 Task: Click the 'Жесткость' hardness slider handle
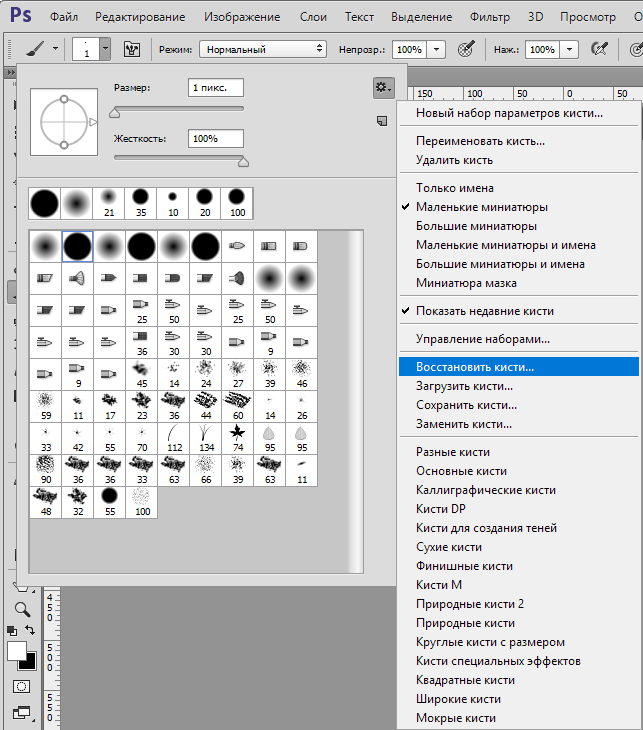[x=242, y=160]
